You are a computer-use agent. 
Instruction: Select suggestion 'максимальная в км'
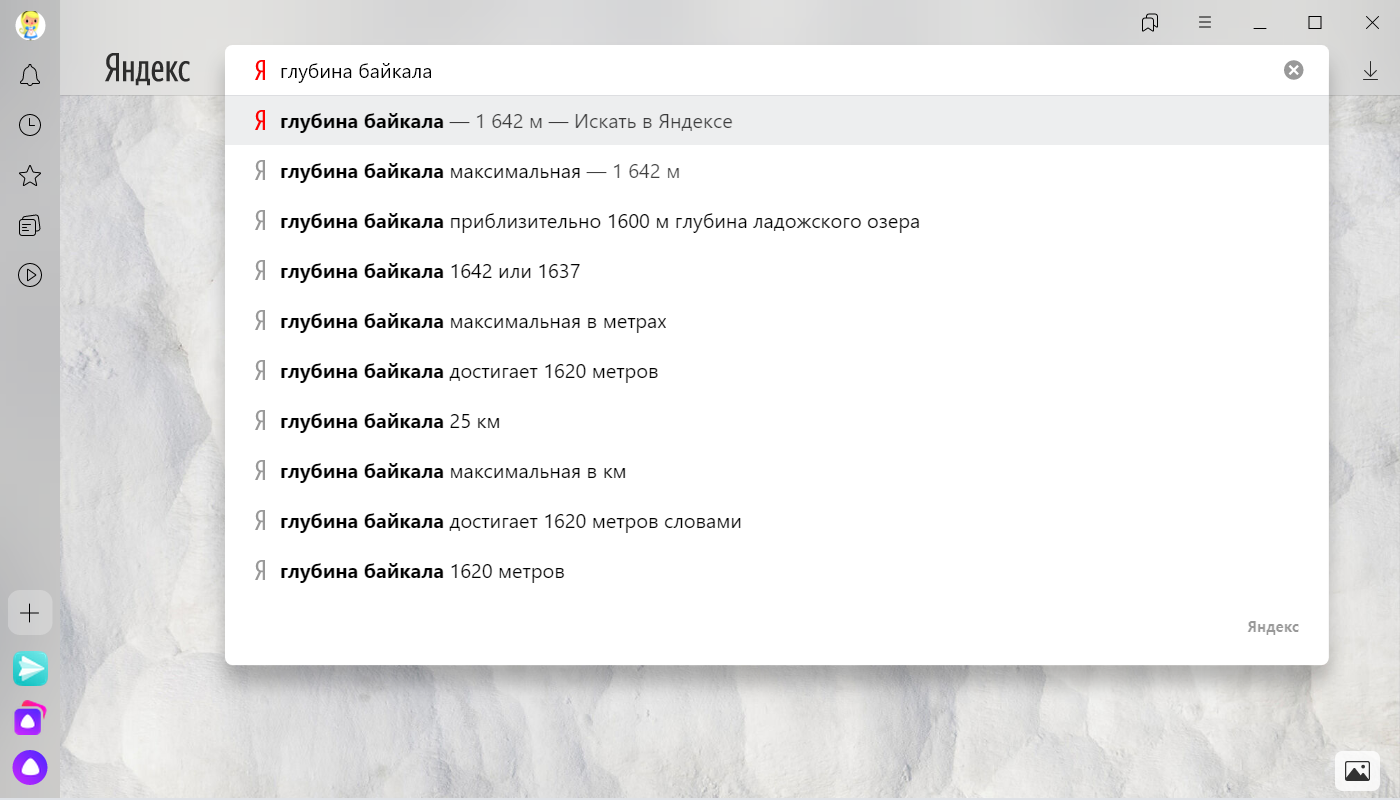pos(777,471)
